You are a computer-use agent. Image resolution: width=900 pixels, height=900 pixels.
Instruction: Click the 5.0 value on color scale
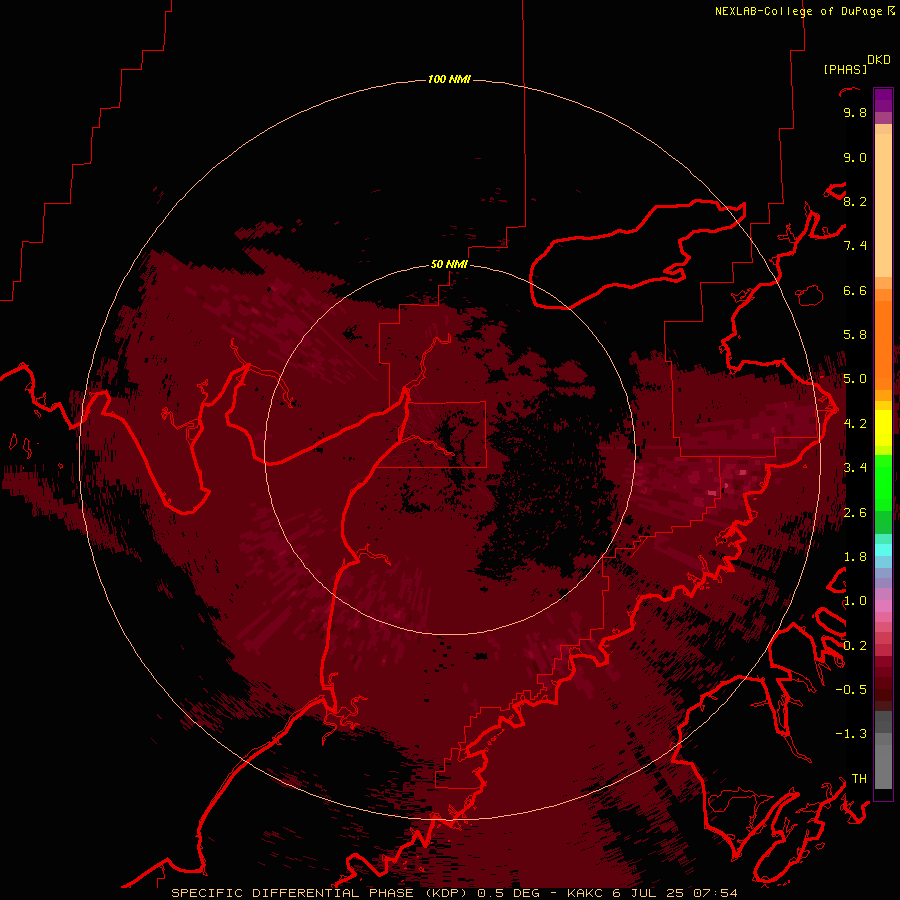pos(855,379)
